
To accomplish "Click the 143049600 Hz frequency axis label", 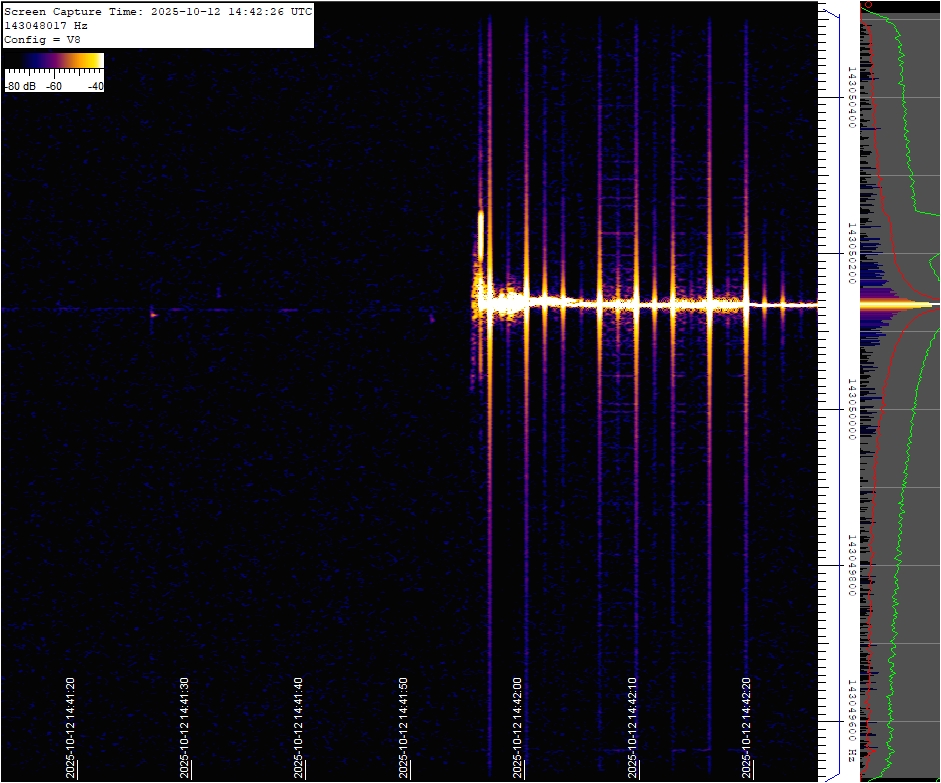I will (x=851, y=718).
